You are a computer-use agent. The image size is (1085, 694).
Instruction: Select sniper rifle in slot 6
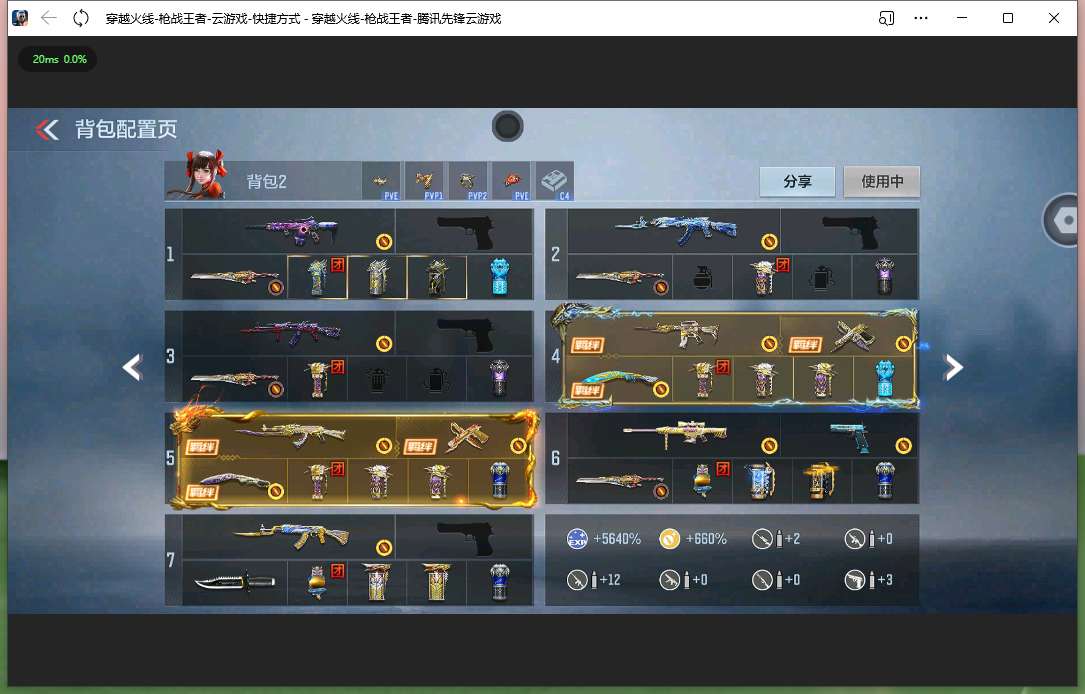(675, 435)
